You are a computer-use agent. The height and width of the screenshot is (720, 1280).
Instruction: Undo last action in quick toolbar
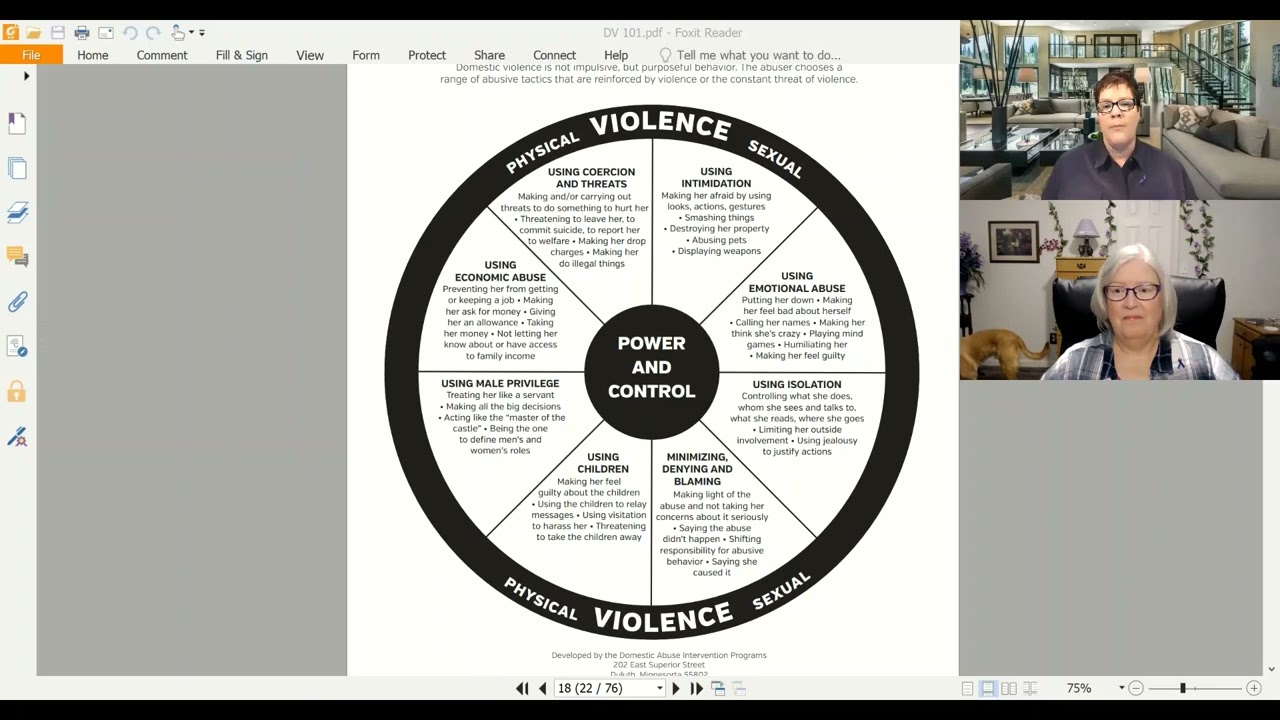130,32
